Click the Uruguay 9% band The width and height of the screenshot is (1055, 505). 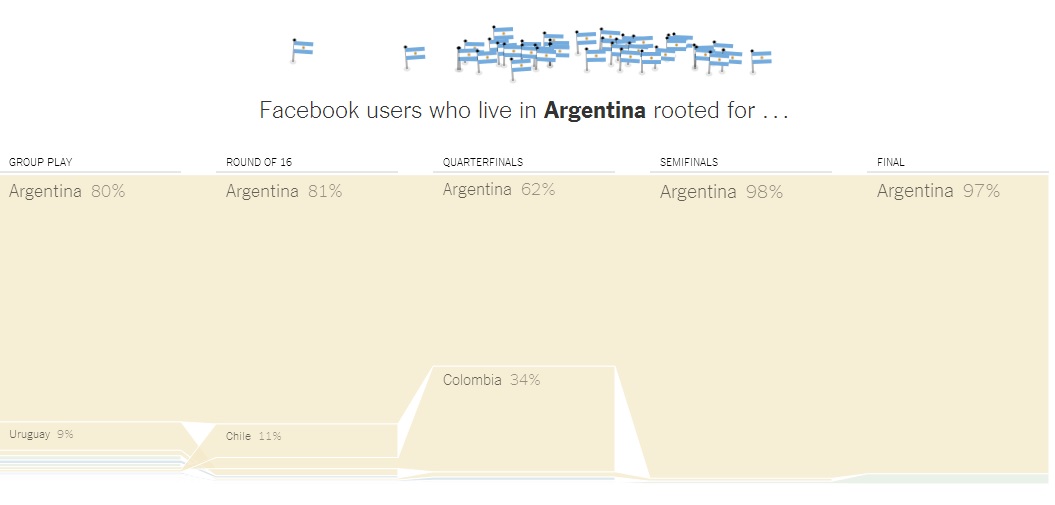[91, 435]
